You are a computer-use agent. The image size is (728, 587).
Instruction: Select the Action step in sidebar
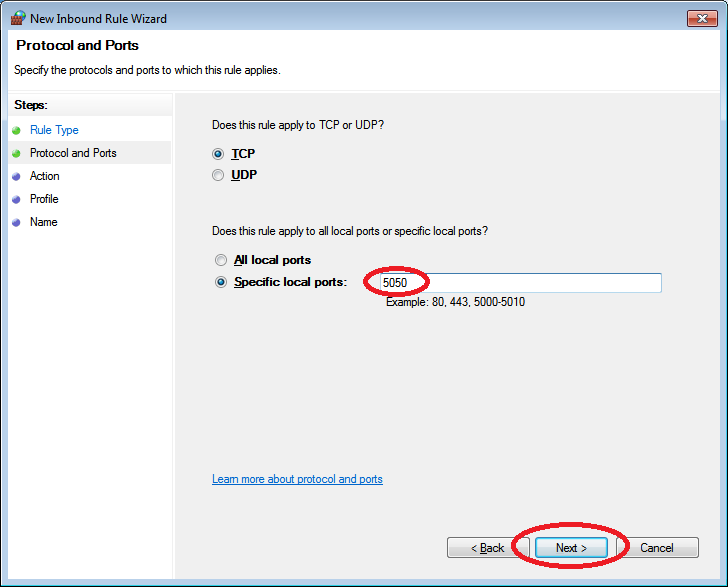pyautogui.click(x=45, y=176)
